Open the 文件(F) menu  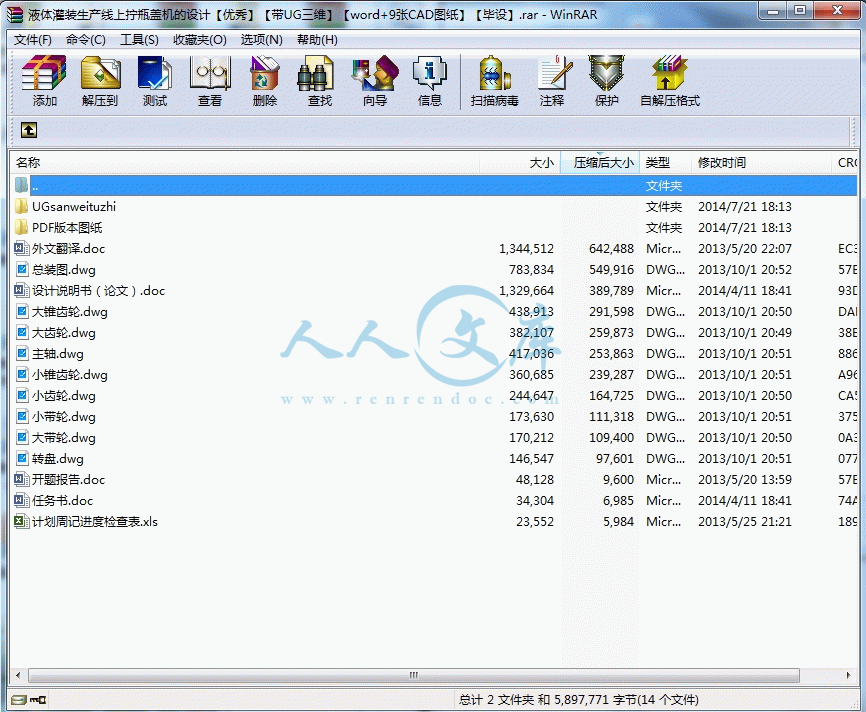tap(33, 40)
